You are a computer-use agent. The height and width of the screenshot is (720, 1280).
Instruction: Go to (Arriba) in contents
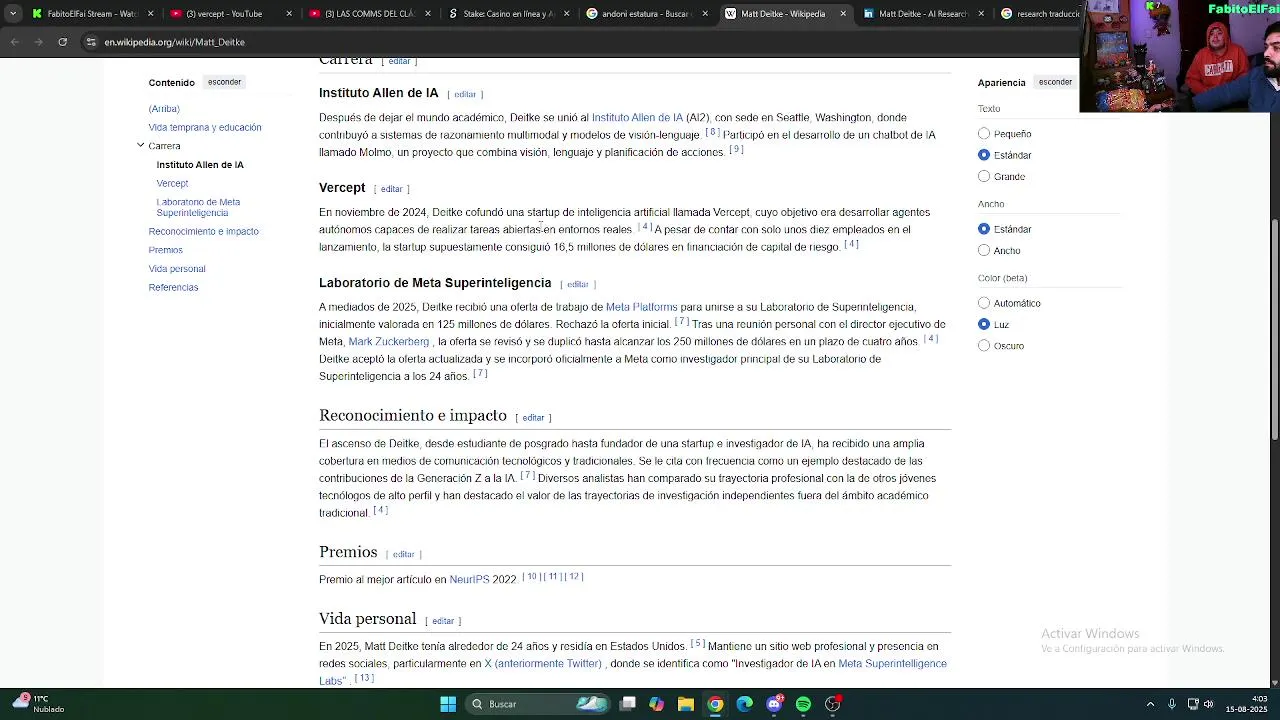(164, 108)
